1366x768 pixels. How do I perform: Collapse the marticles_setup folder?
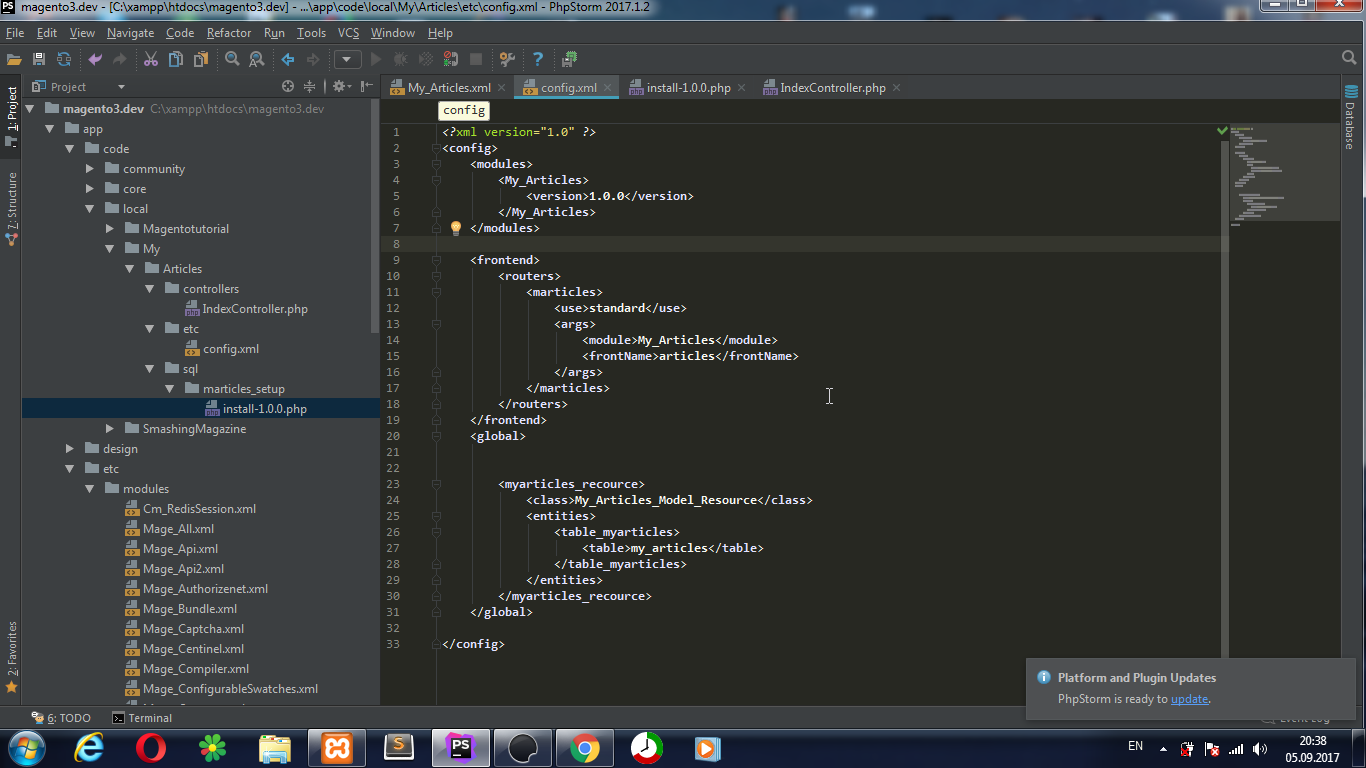[169, 389]
